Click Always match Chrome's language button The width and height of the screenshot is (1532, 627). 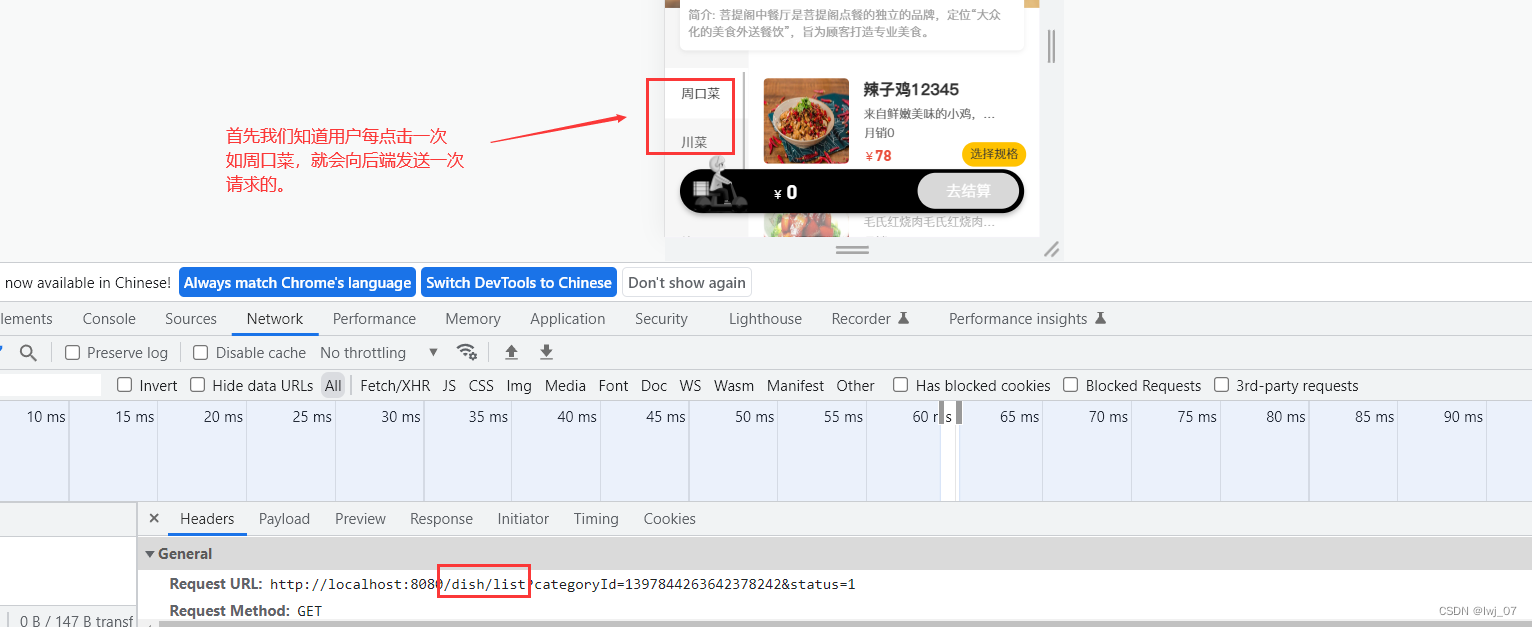point(297,283)
